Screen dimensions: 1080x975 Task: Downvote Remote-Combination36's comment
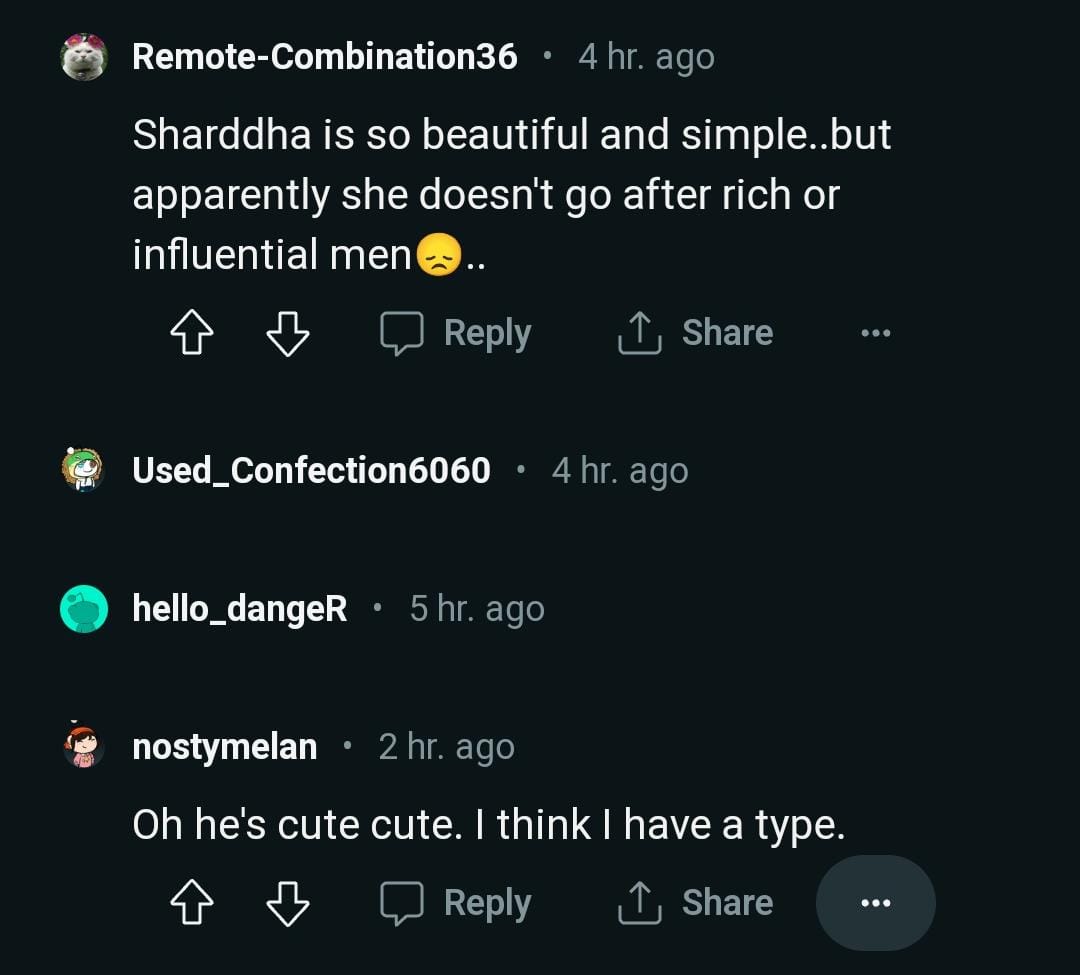pyautogui.click(x=287, y=333)
